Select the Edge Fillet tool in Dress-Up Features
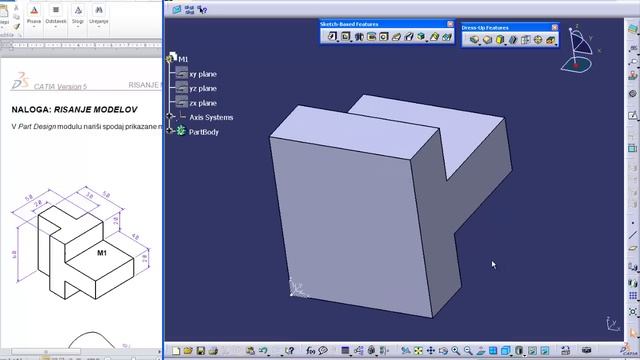 point(474,40)
